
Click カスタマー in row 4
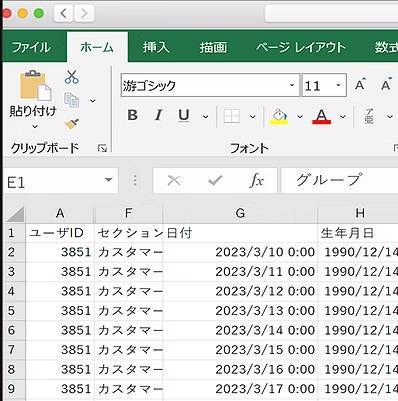(129, 291)
